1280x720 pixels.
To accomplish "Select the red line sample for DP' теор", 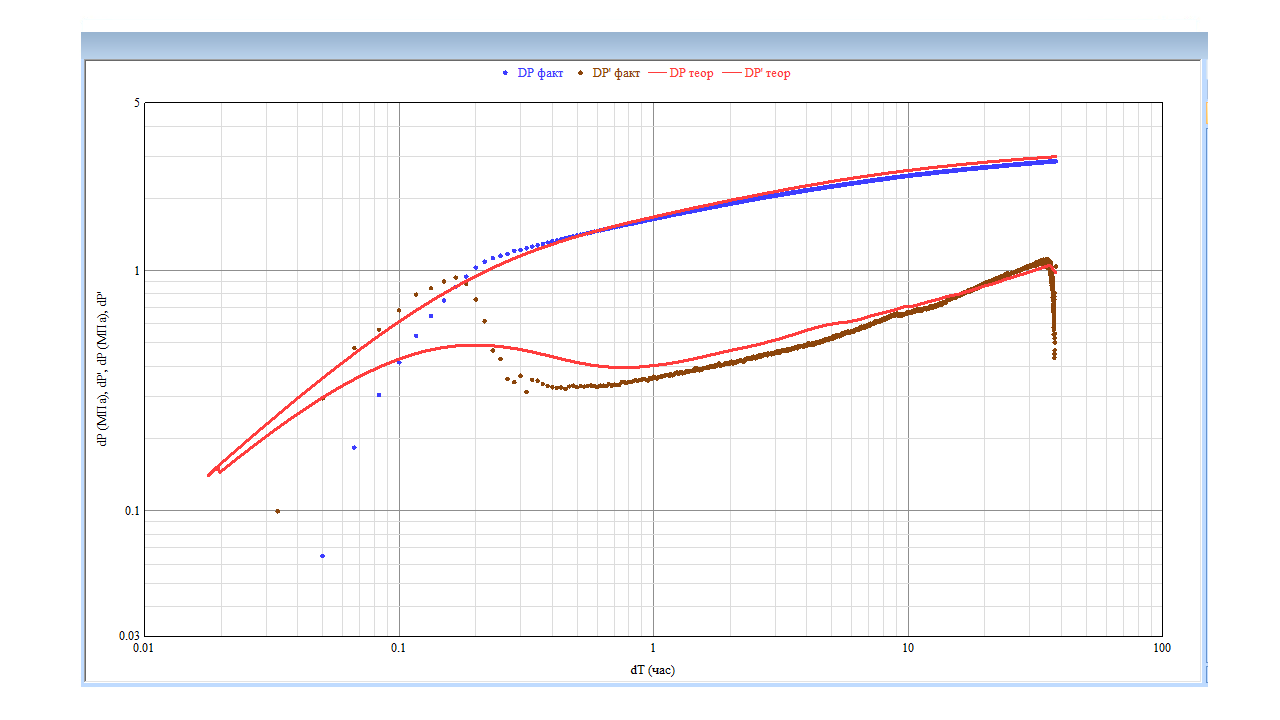I will click(x=732, y=73).
